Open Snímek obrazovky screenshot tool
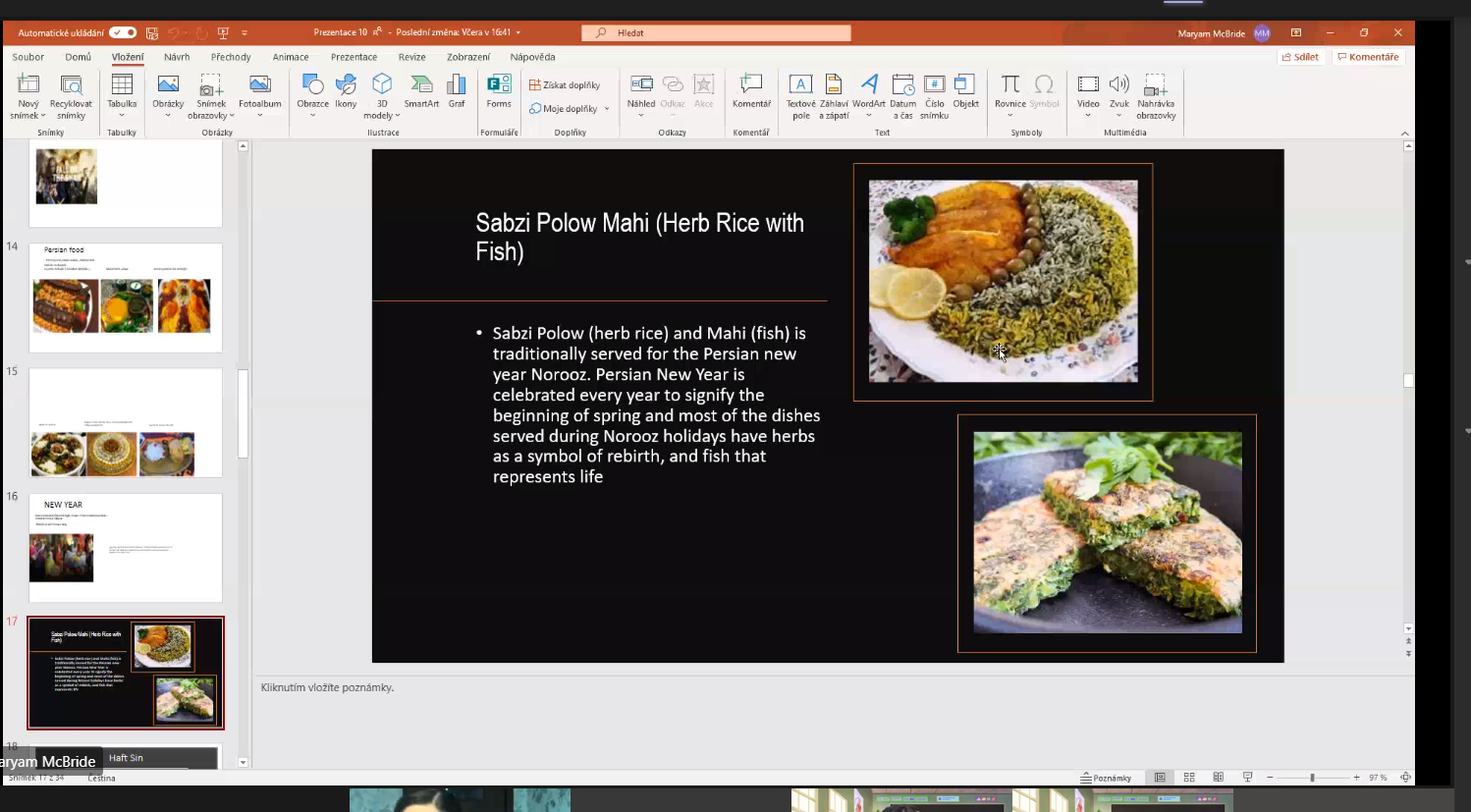This screenshot has height=812, width=1471. (211, 96)
